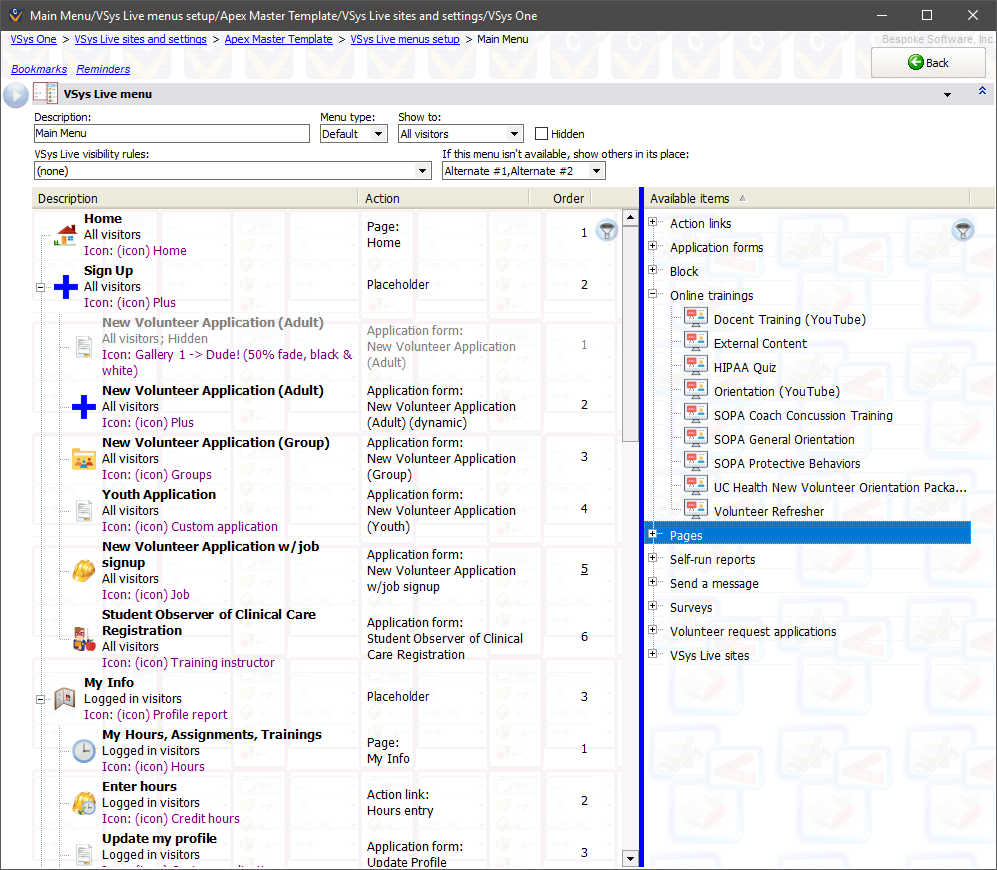
Task: Click the clock icon for My Hours
Action: (x=84, y=751)
